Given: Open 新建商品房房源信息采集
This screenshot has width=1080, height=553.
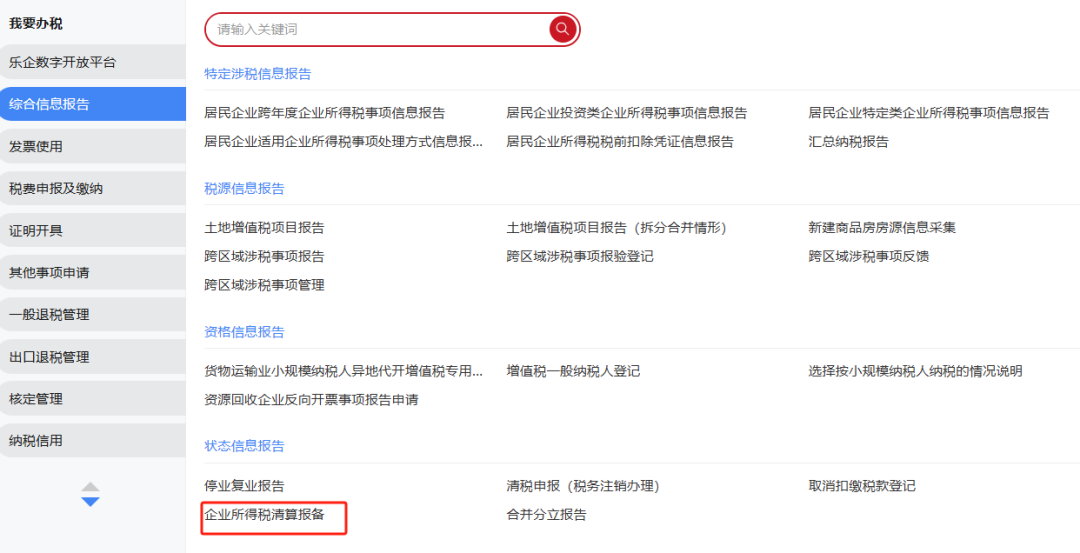Looking at the screenshot, I should pyautogui.click(x=882, y=228).
